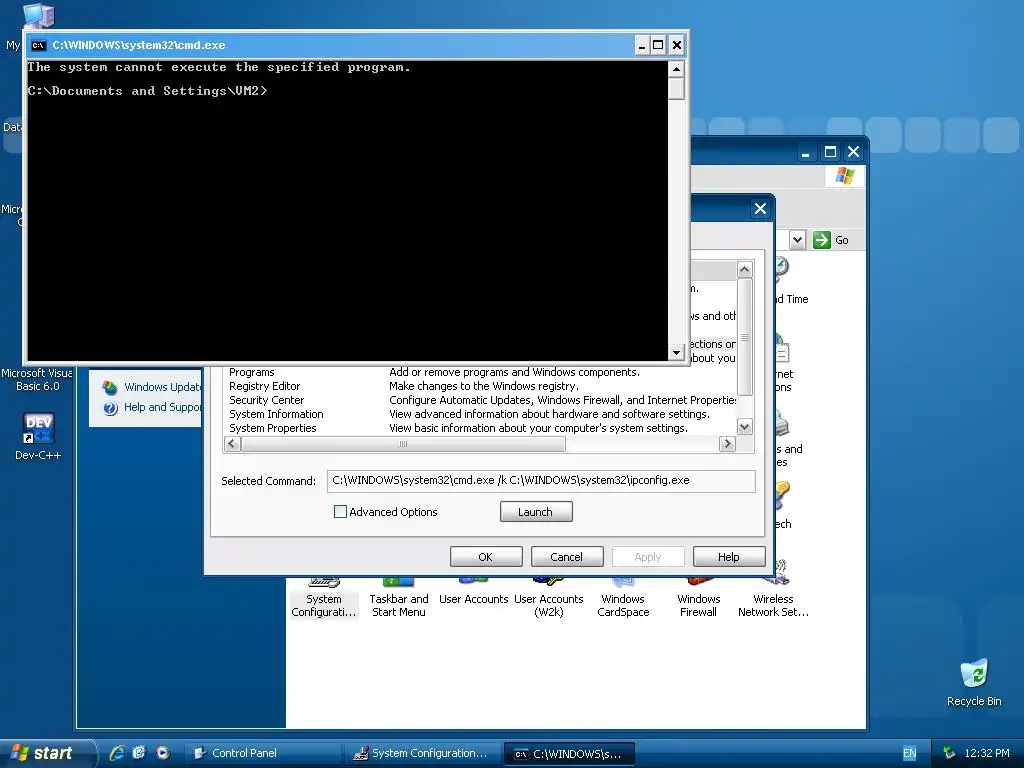Viewport: 1024px width, 768px height.
Task: Click scroll-right arrow of tools list
Action: pyautogui.click(x=727, y=444)
